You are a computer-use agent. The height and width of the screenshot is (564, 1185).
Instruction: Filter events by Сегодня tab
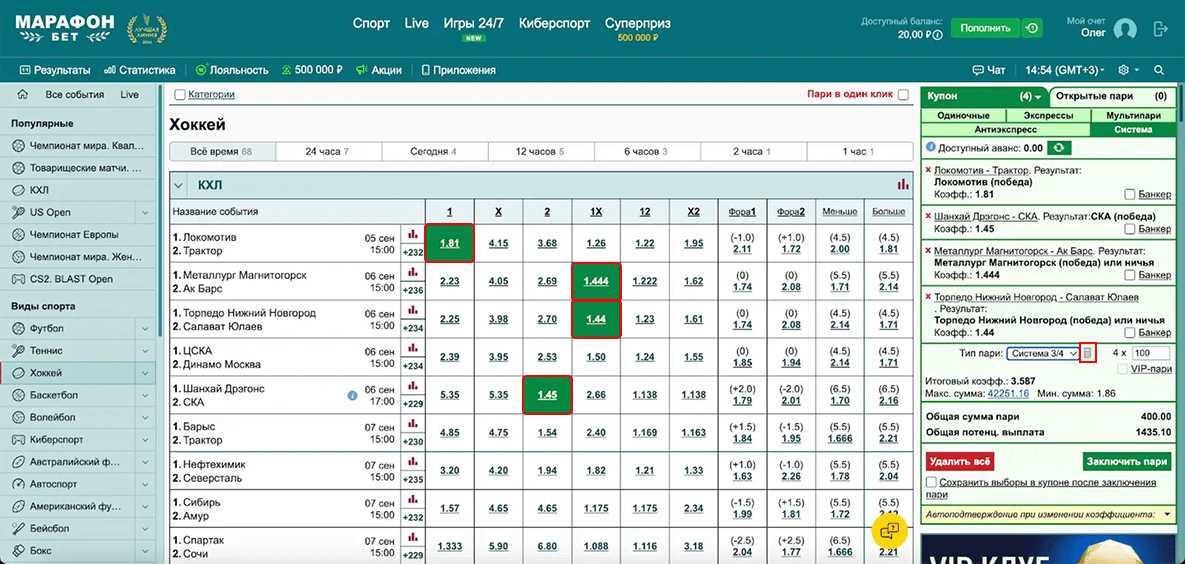point(434,151)
